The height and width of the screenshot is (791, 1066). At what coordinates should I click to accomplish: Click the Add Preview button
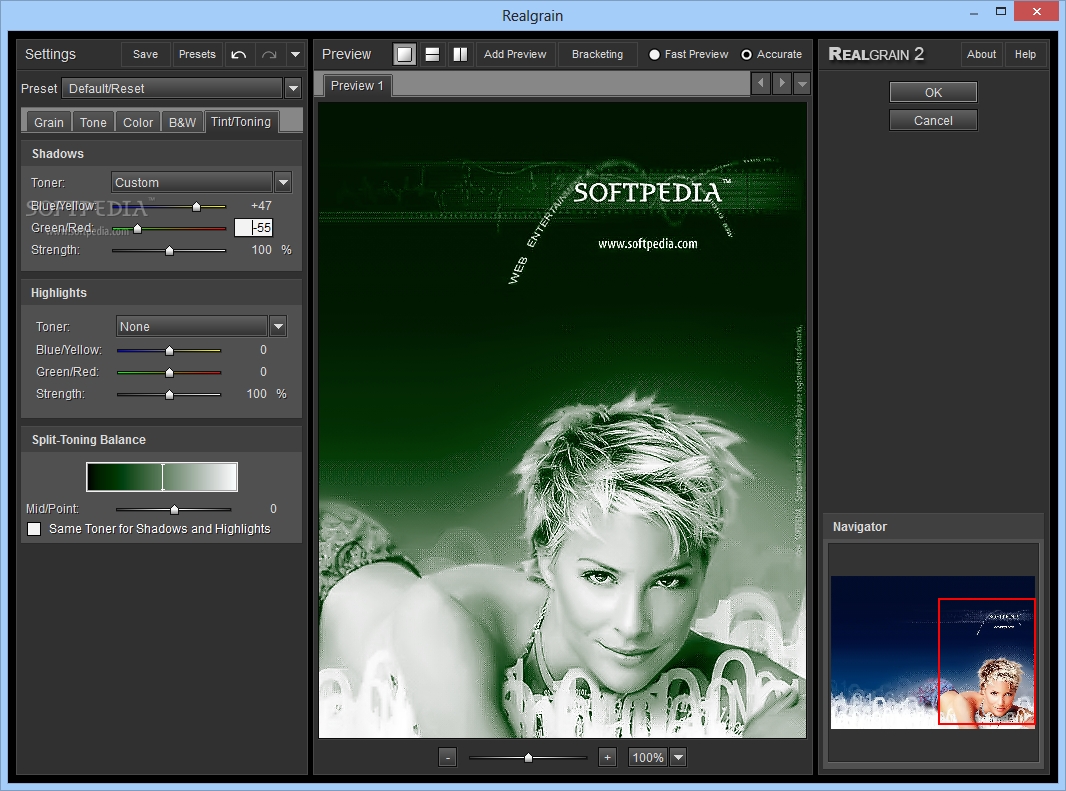pyautogui.click(x=515, y=54)
